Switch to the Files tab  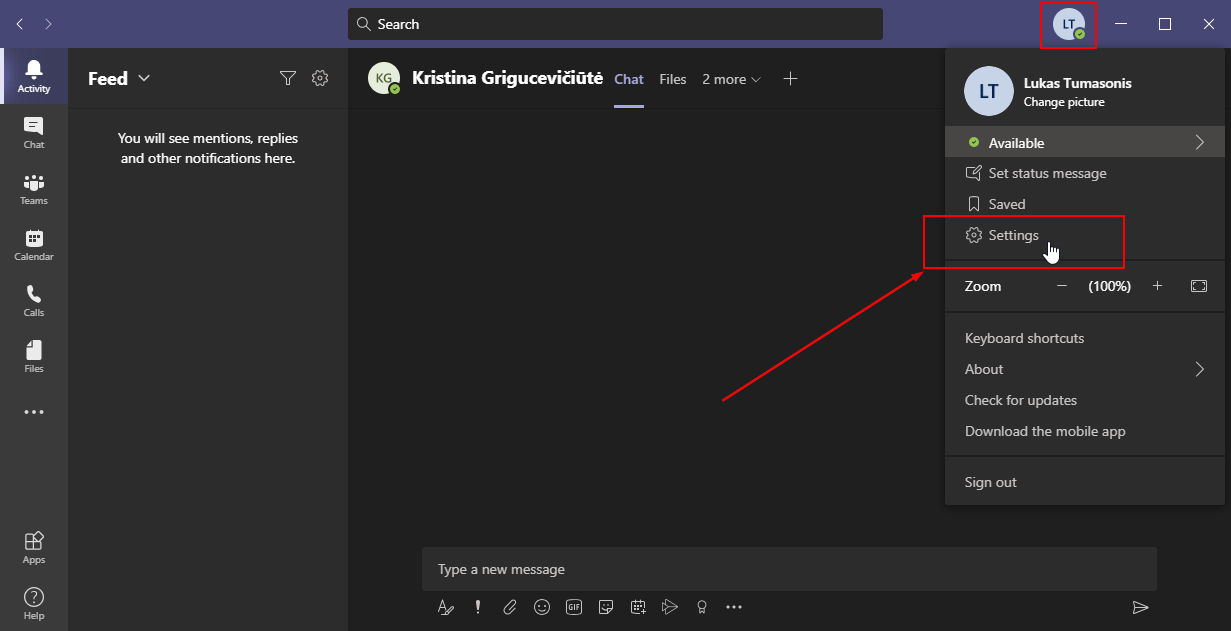coord(673,79)
